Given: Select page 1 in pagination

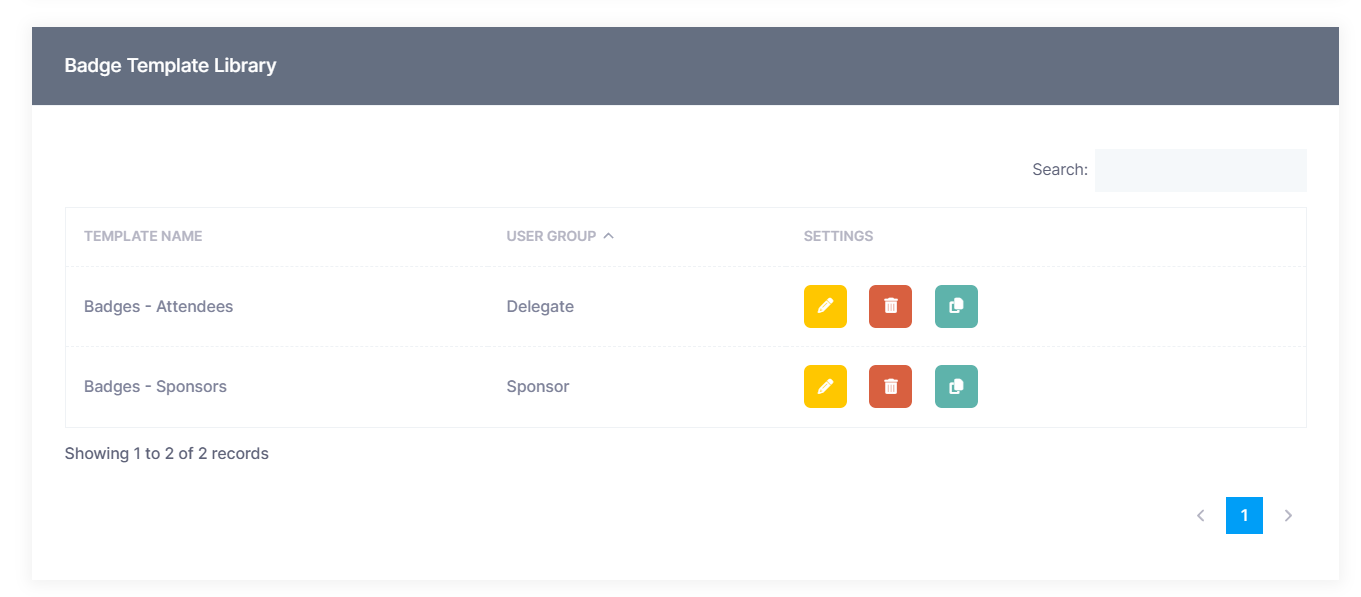Looking at the screenshot, I should [x=1244, y=516].
